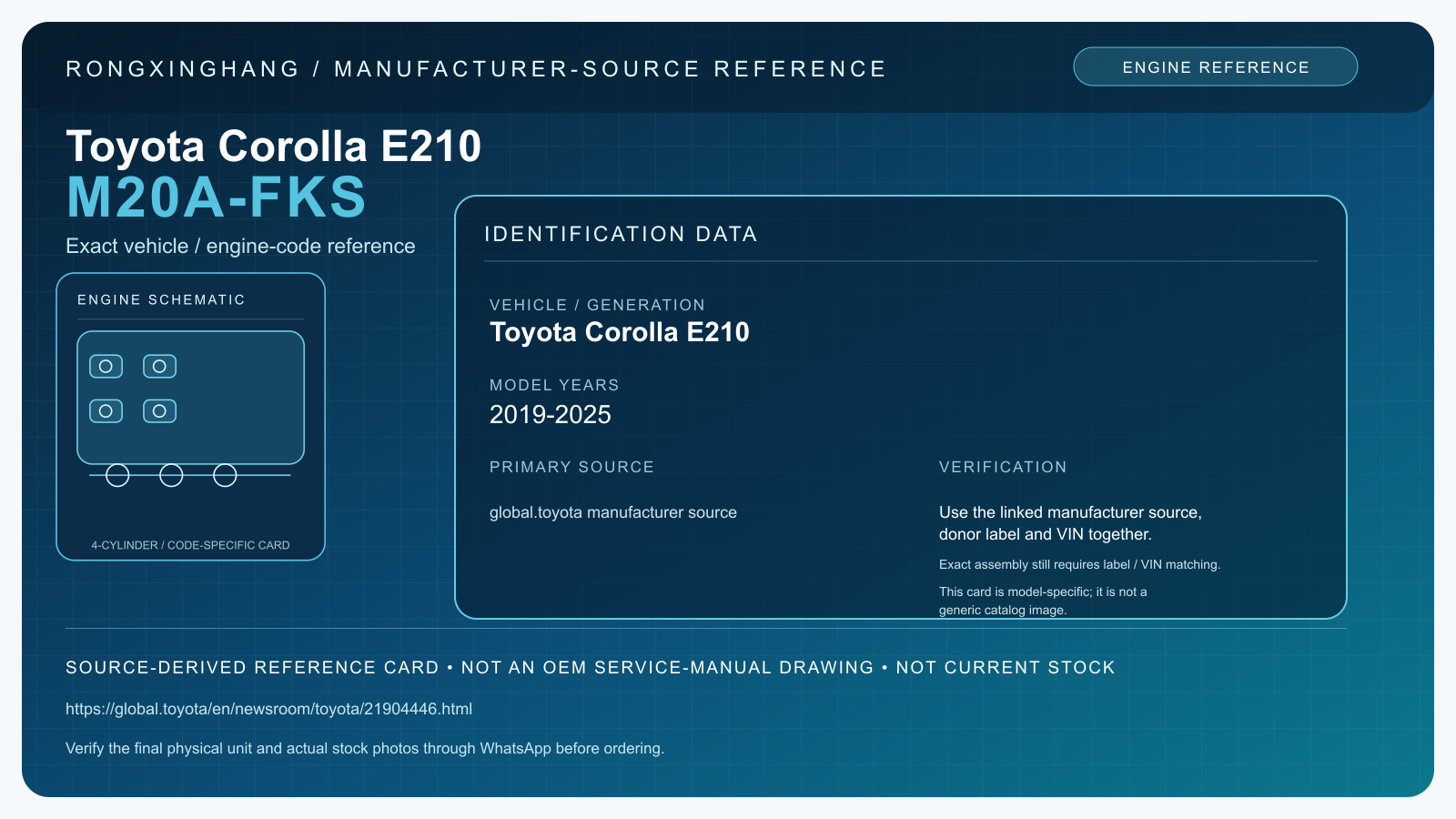
Task: Select the engine schematic cylinder diagram
Action: tap(190, 409)
